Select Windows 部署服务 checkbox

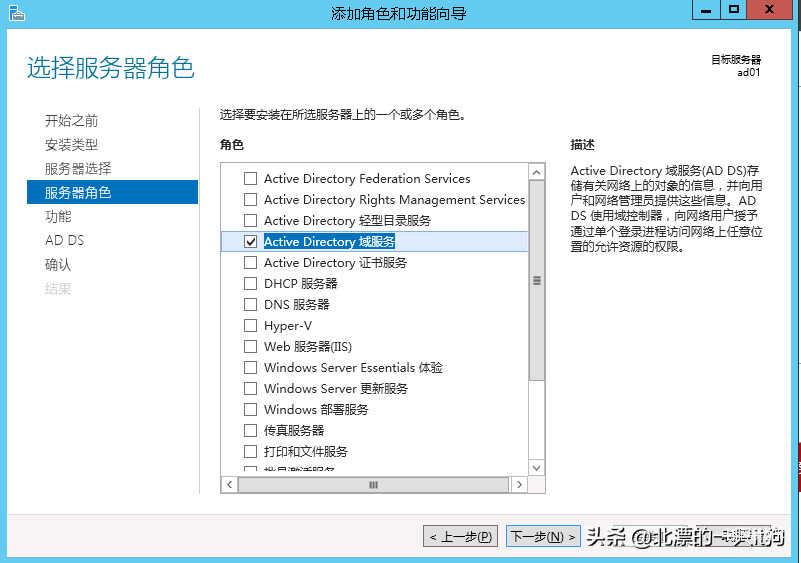click(x=250, y=409)
